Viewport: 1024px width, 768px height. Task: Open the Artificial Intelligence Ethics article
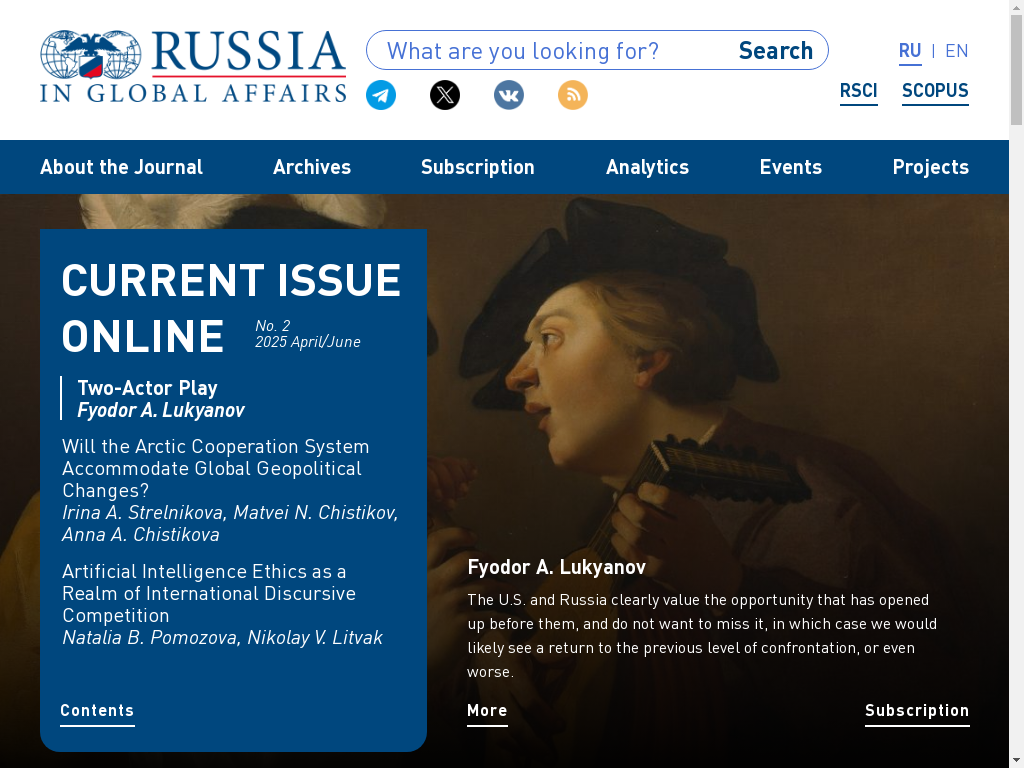click(209, 593)
